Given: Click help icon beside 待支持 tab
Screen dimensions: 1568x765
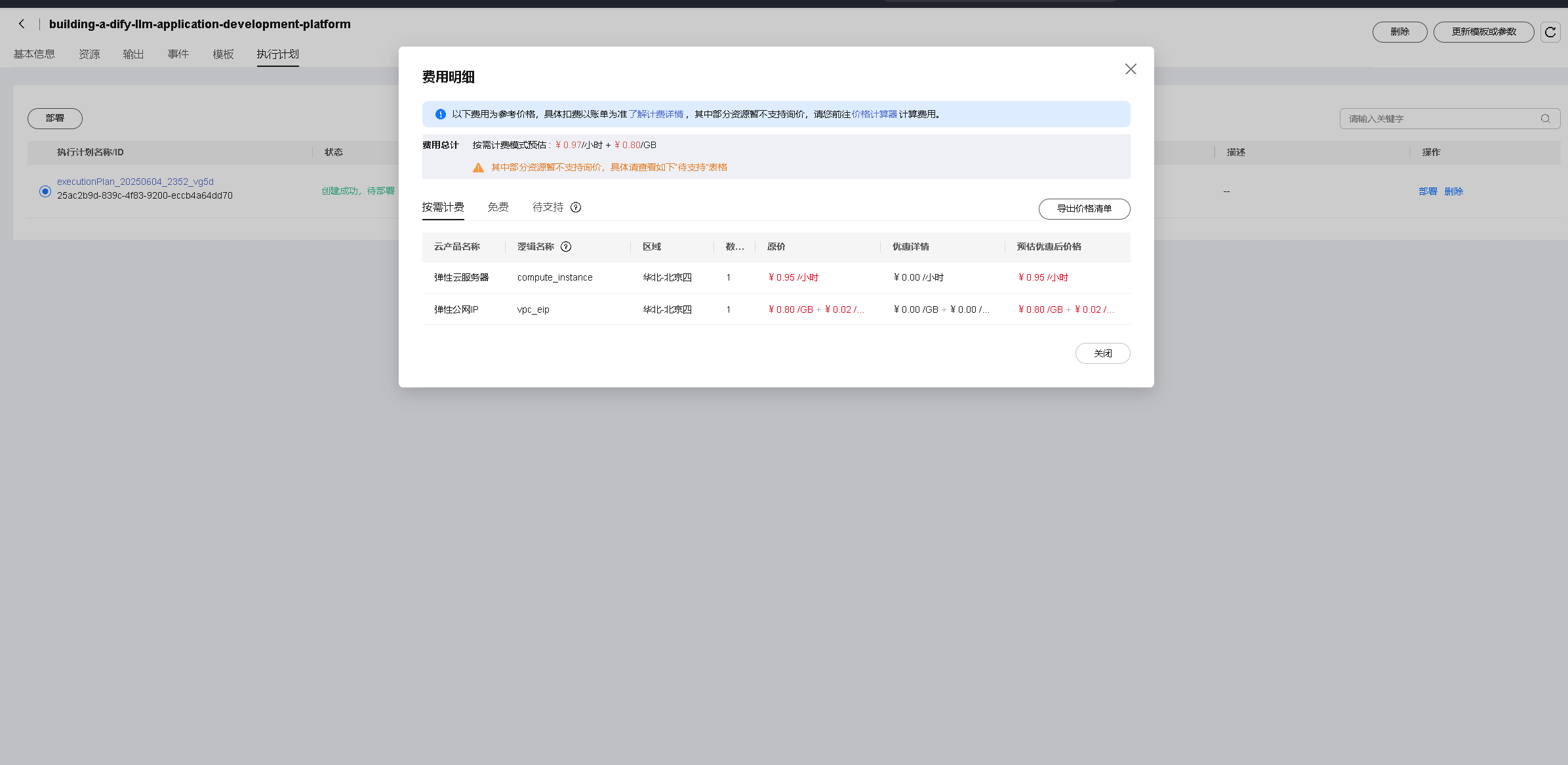Looking at the screenshot, I should coord(576,207).
